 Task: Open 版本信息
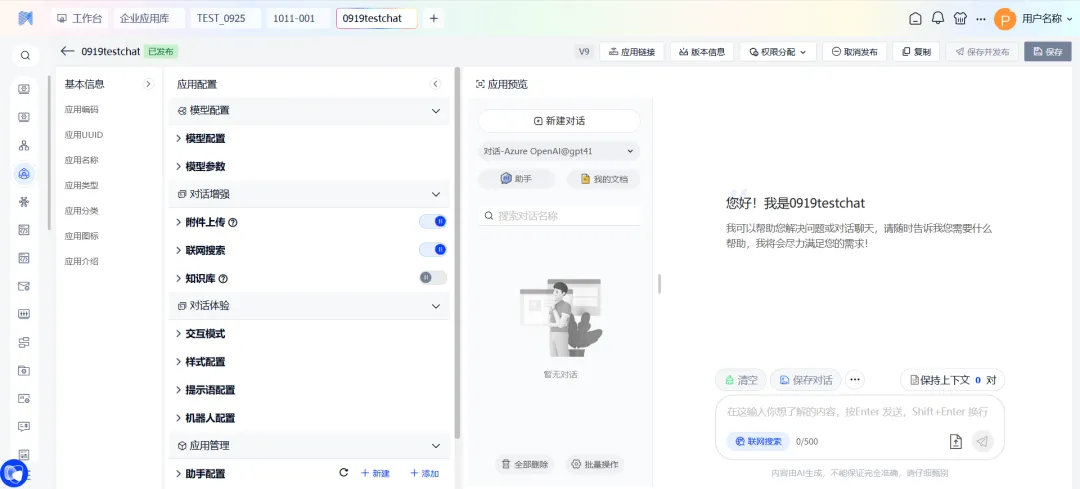pyautogui.click(x=702, y=52)
